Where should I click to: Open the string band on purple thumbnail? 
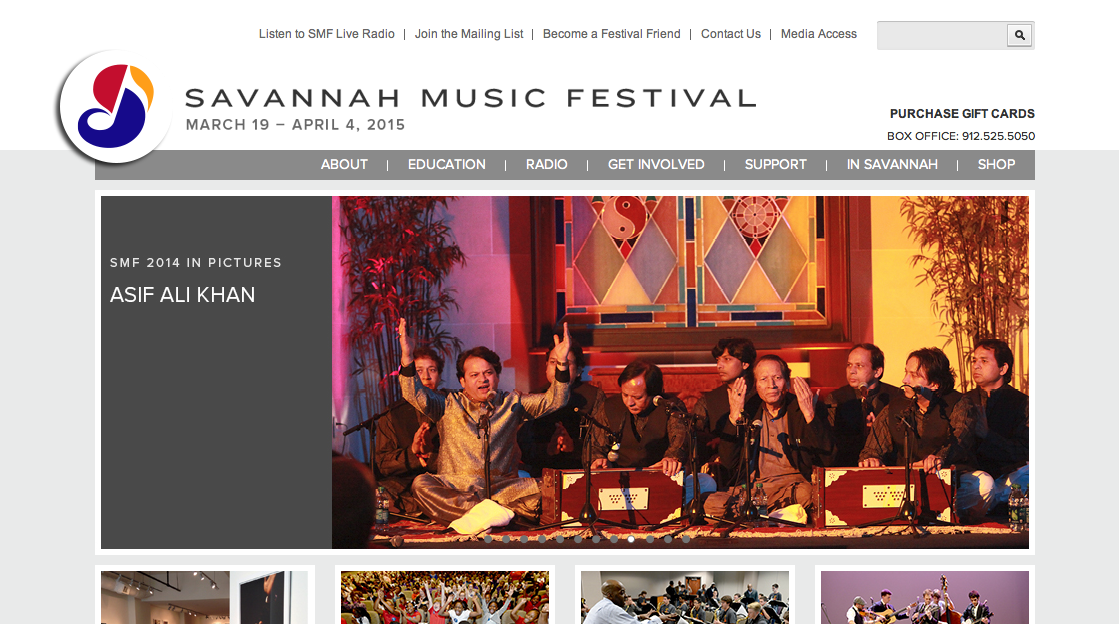coord(925,597)
